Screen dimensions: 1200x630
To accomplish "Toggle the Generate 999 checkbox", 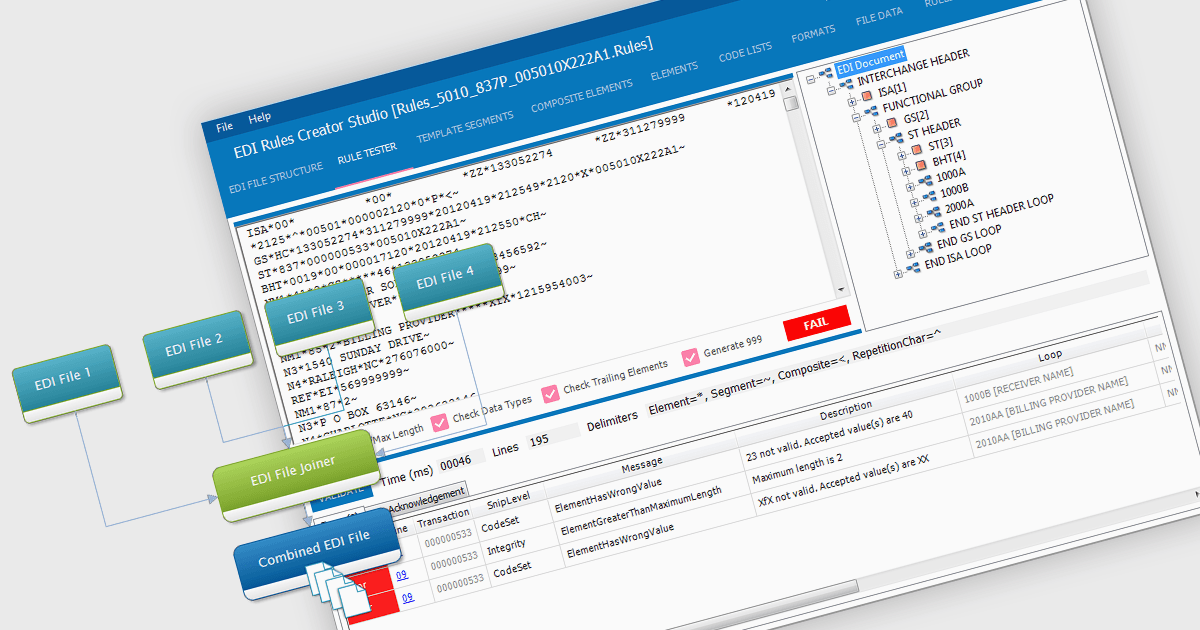I will 690,357.
